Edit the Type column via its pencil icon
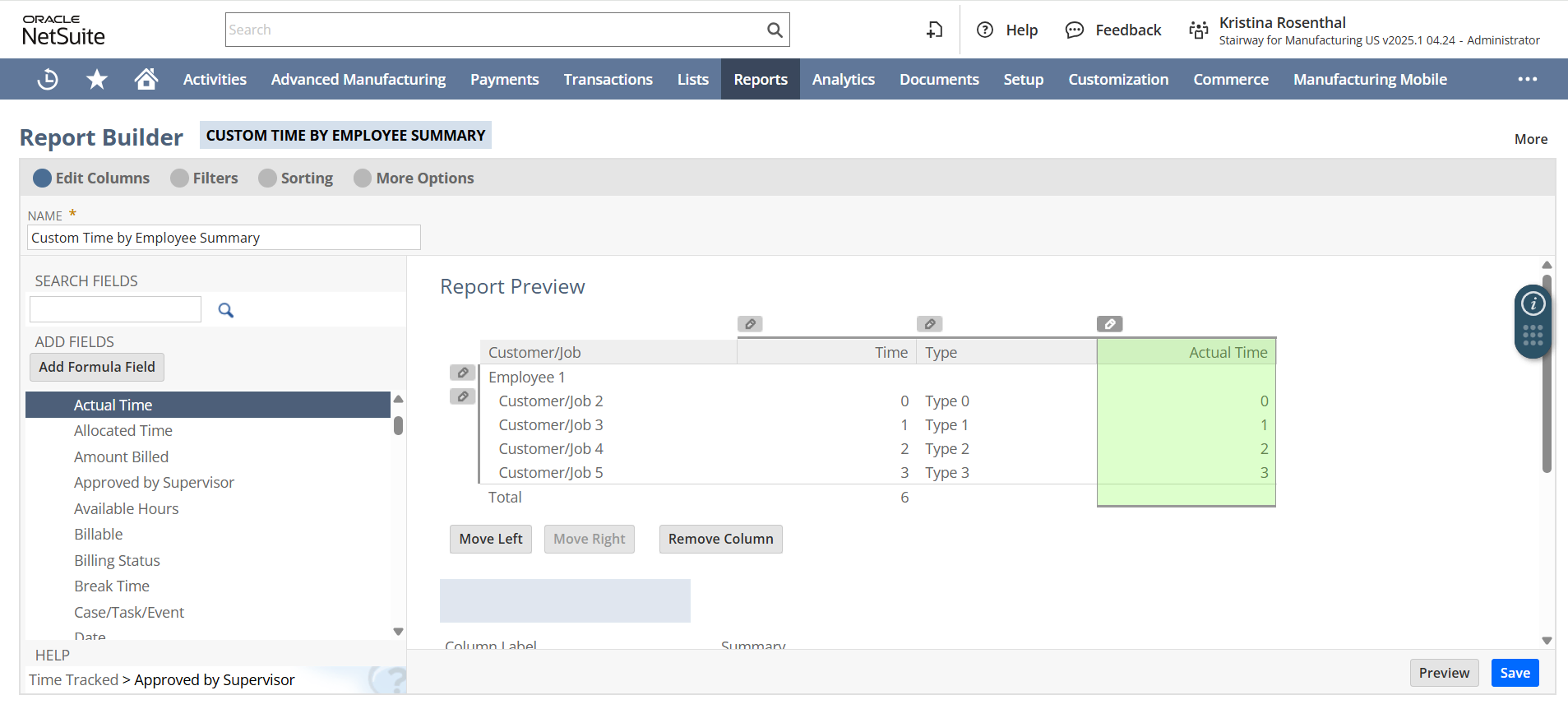 (x=930, y=324)
